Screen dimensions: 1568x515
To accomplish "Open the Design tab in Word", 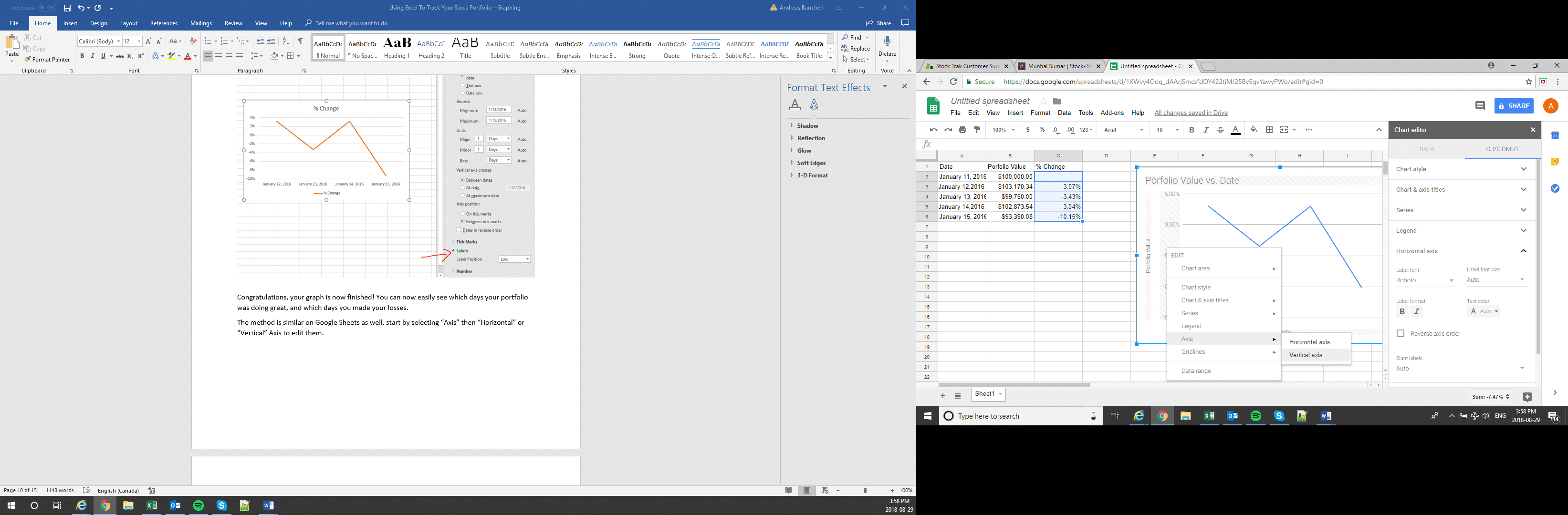I will coord(99,23).
